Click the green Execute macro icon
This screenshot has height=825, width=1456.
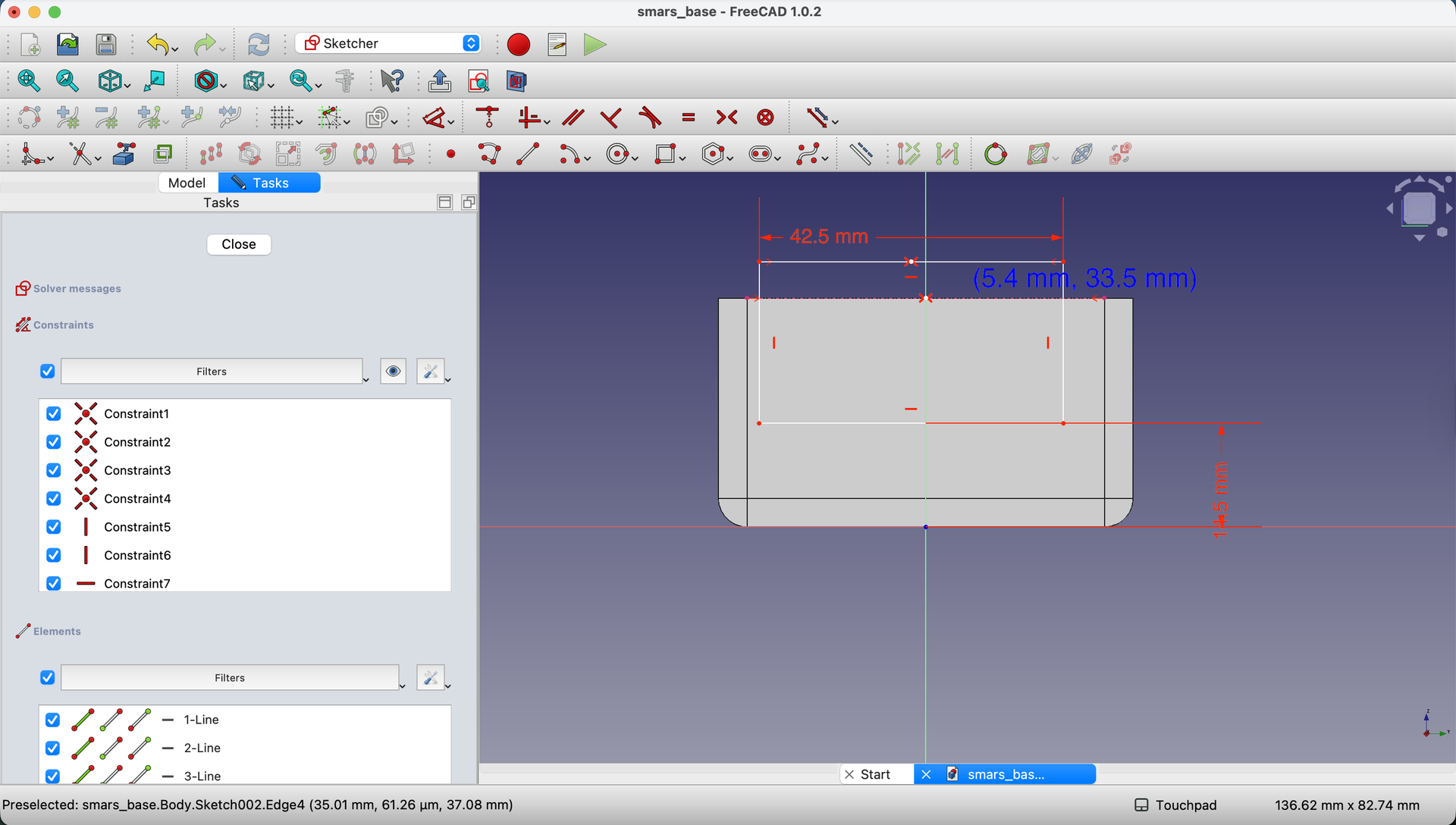595,44
